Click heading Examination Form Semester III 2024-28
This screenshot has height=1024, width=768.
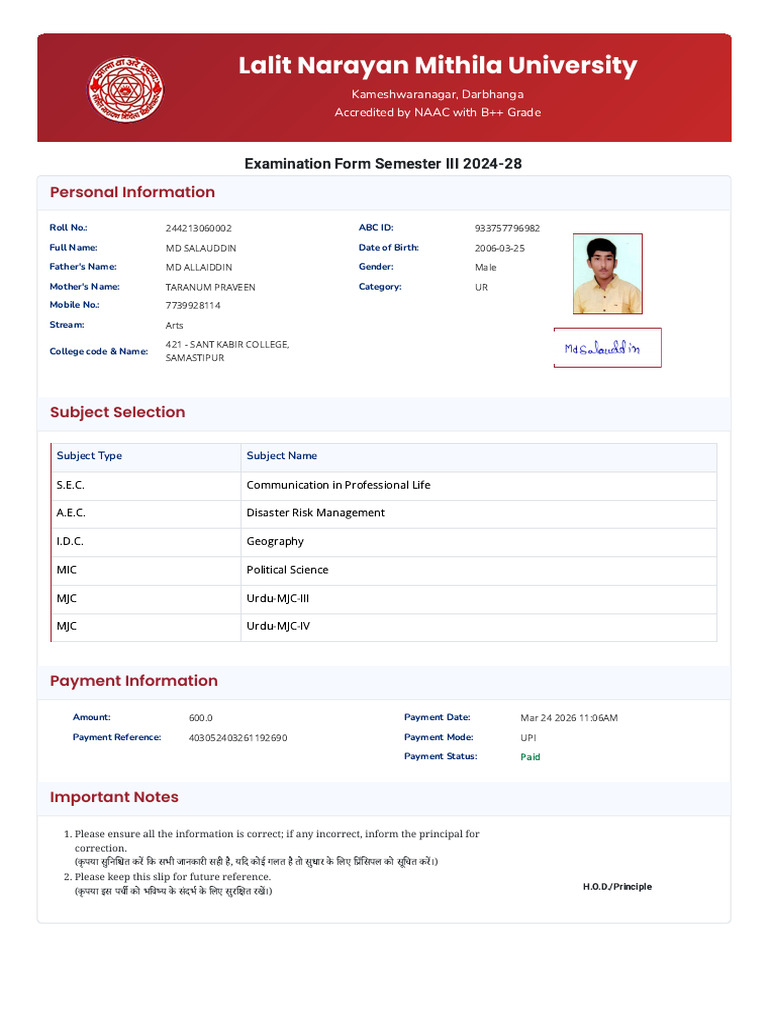tap(383, 163)
